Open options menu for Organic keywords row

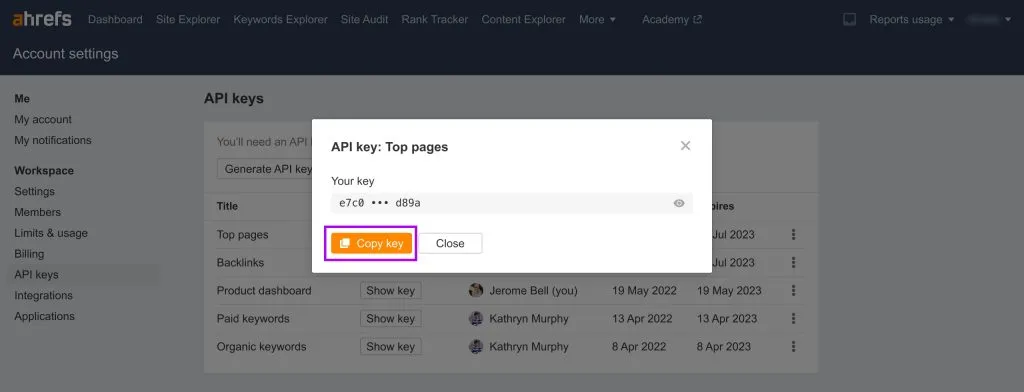tap(793, 347)
